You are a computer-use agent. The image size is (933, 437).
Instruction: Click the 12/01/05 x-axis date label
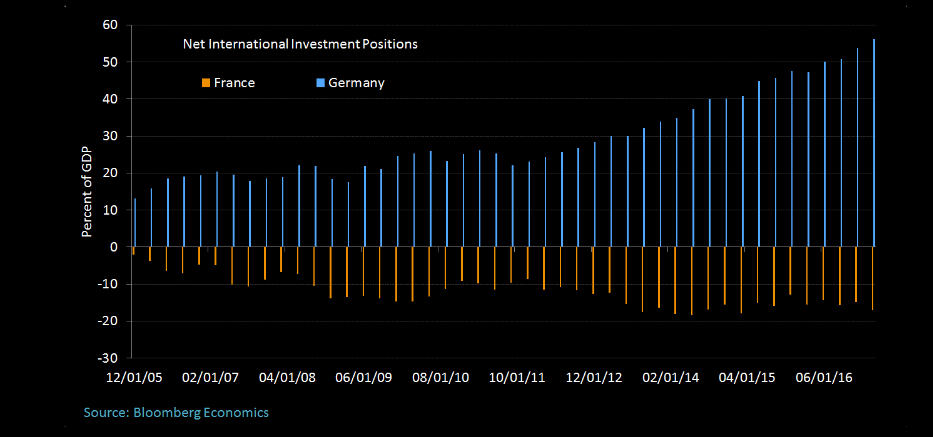pyautogui.click(x=132, y=378)
